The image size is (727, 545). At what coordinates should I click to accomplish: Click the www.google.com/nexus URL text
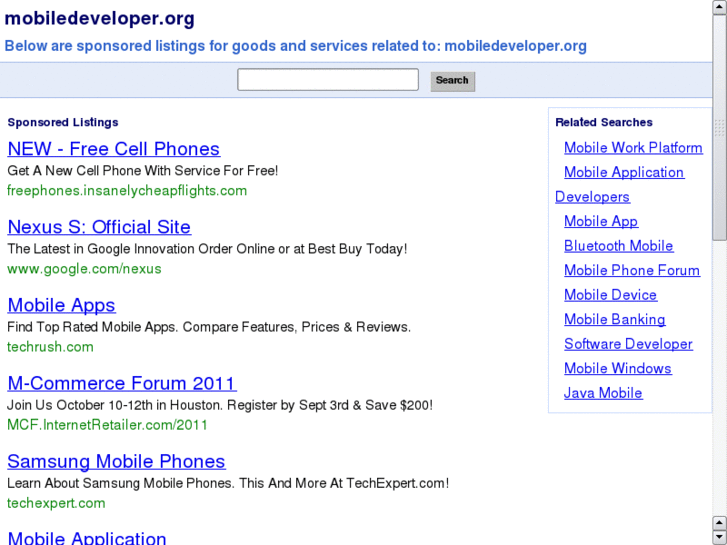84,269
